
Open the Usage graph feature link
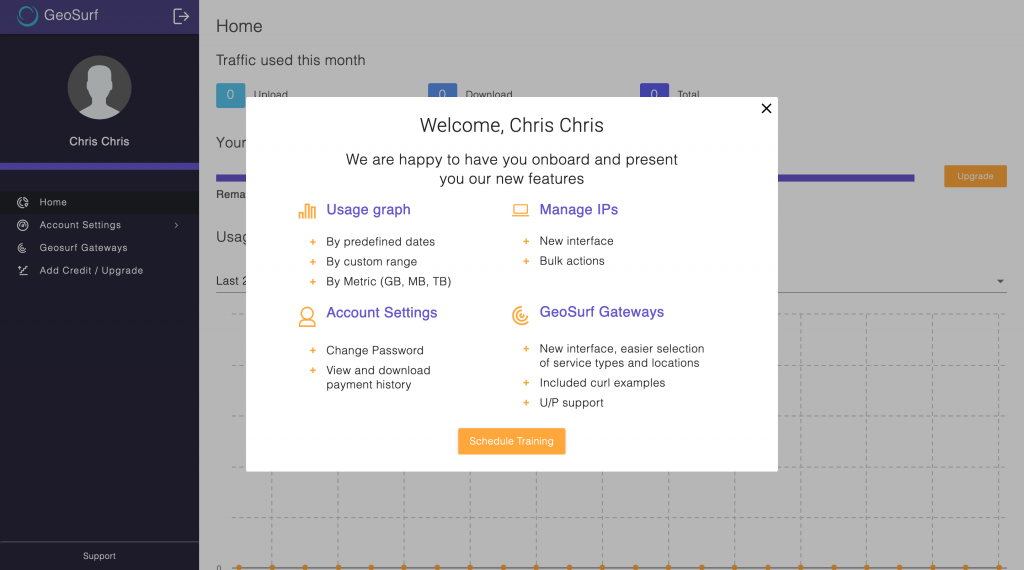point(368,210)
